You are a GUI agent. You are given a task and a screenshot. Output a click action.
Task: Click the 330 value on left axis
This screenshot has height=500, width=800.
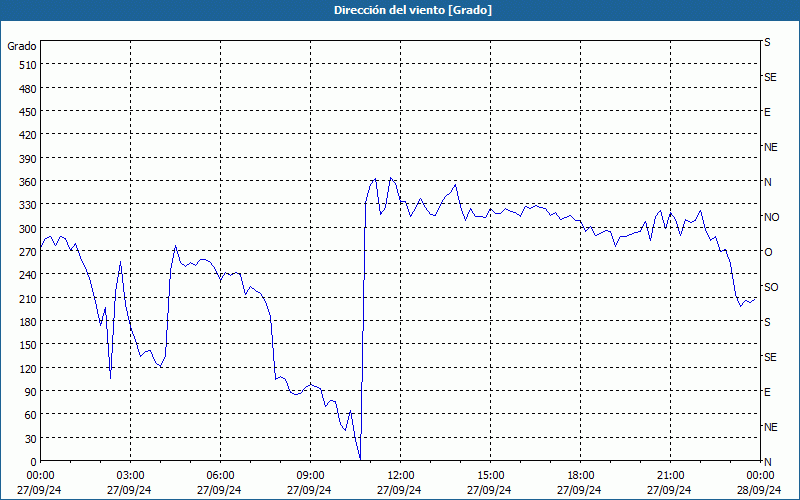(x=28, y=205)
